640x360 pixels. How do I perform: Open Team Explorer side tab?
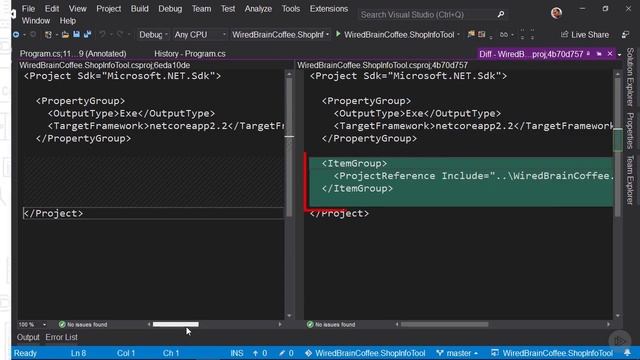[630, 180]
